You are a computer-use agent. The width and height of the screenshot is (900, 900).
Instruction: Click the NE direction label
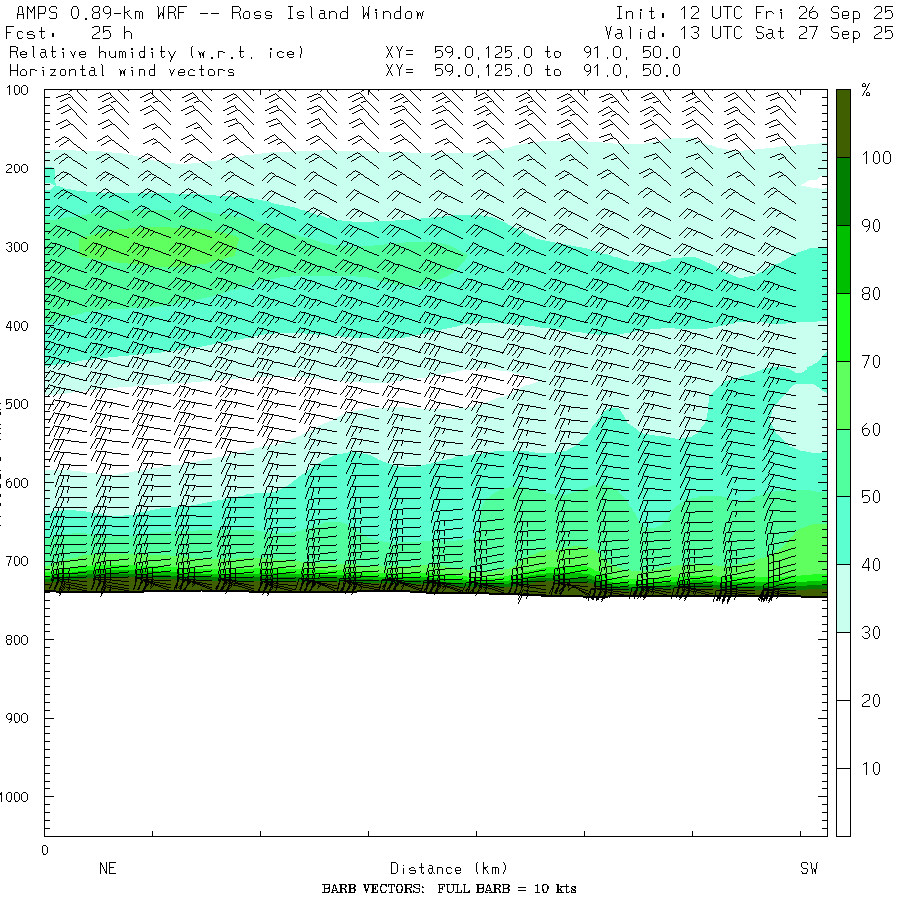108,868
